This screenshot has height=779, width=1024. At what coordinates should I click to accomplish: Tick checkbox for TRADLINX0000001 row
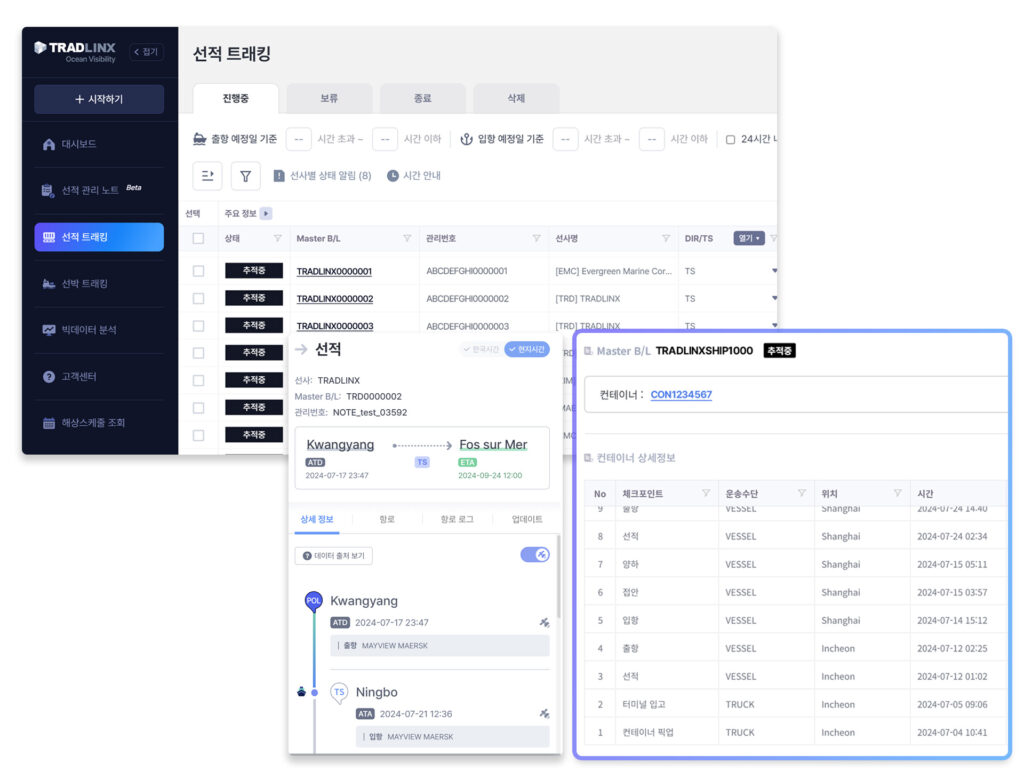pos(199,271)
